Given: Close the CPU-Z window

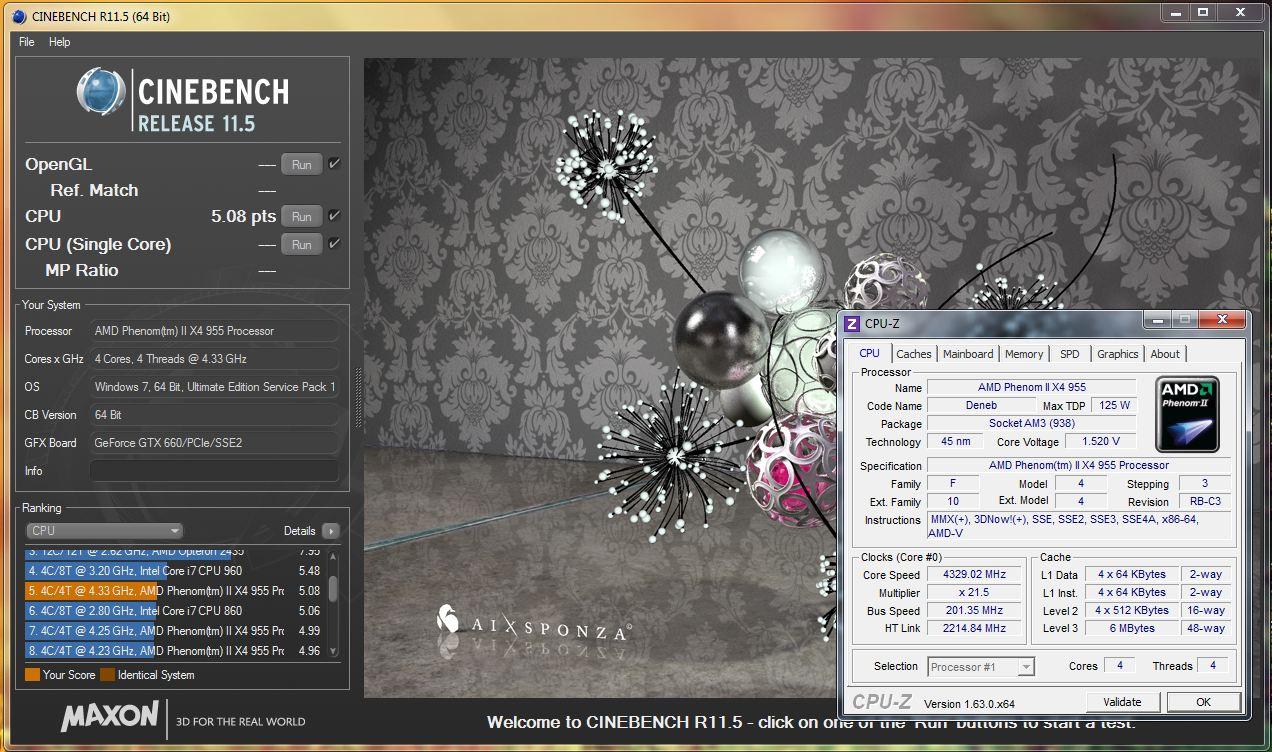Looking at the screenshot, I should click(1222, 320).
